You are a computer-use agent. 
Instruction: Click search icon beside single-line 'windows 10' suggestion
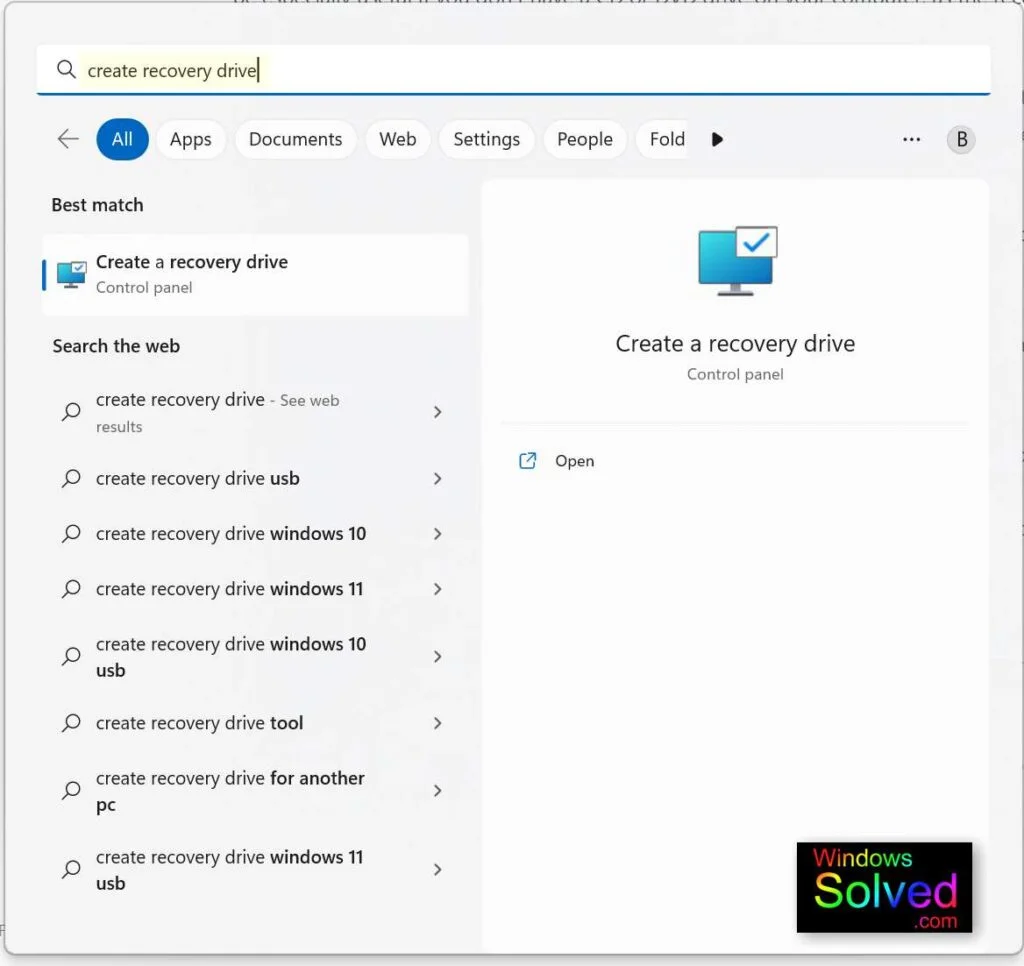[71, 534]
